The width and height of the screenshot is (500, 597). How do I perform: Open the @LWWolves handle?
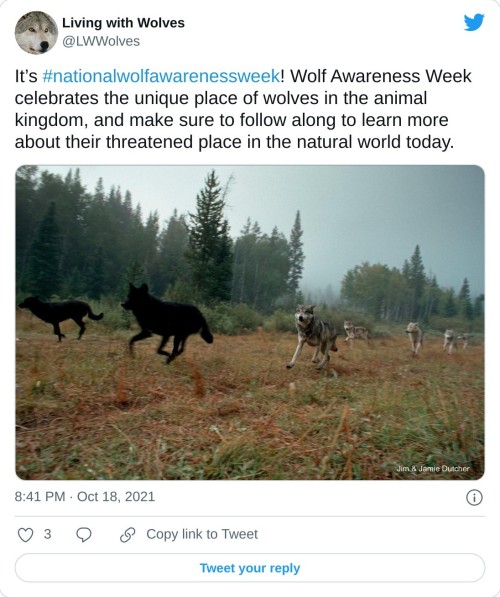(x=101, y=41)
